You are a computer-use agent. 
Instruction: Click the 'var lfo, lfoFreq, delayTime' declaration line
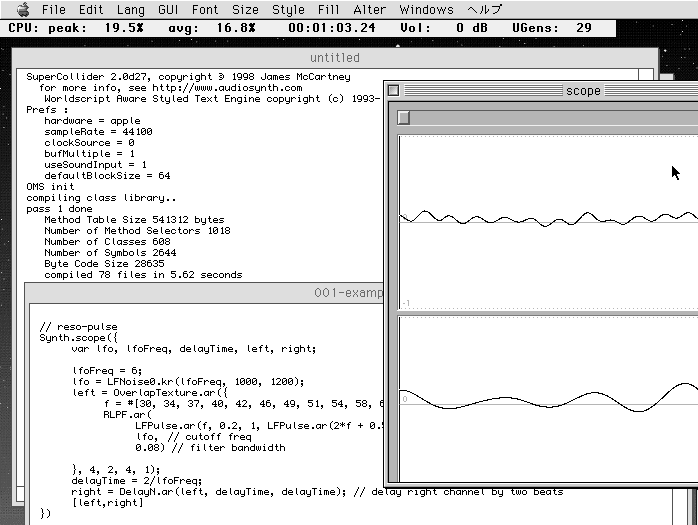(194, 349)
